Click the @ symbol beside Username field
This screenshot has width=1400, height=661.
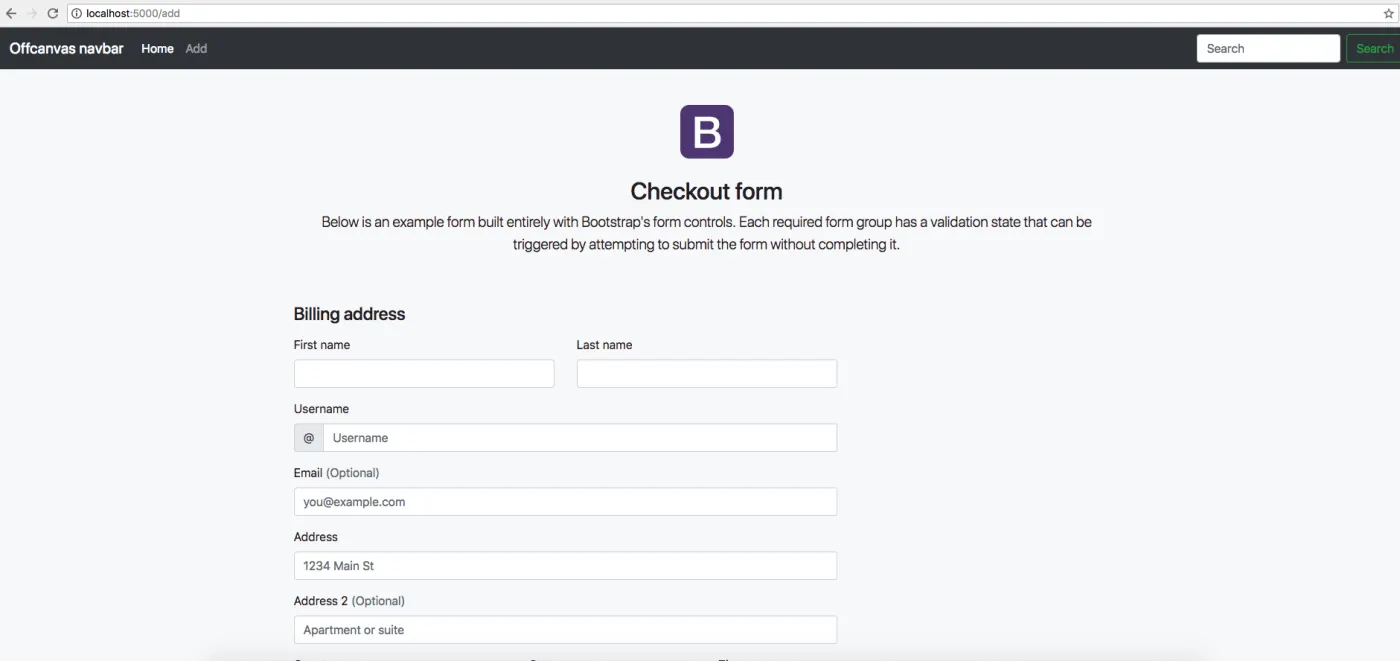point(308,438)
